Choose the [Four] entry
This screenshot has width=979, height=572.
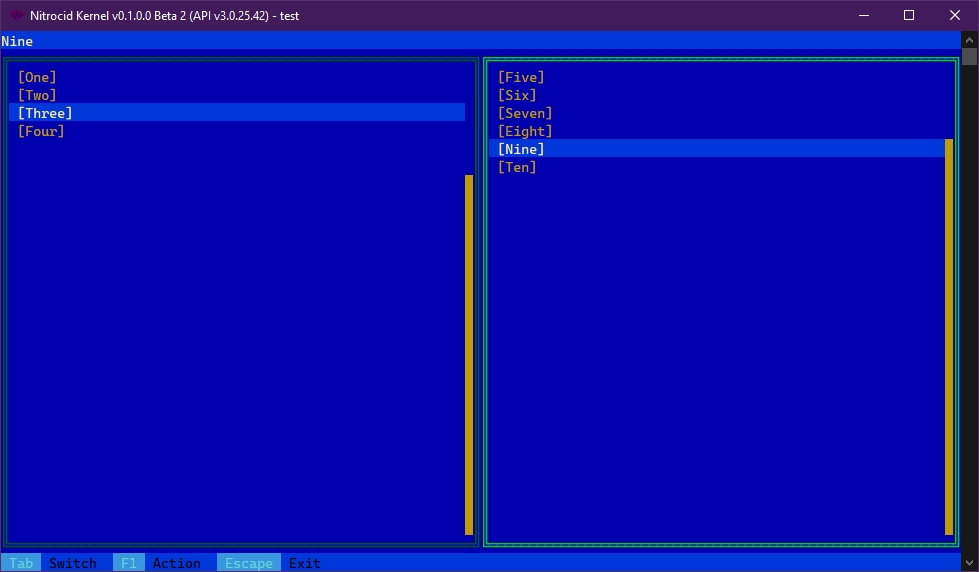pos(41,131)
